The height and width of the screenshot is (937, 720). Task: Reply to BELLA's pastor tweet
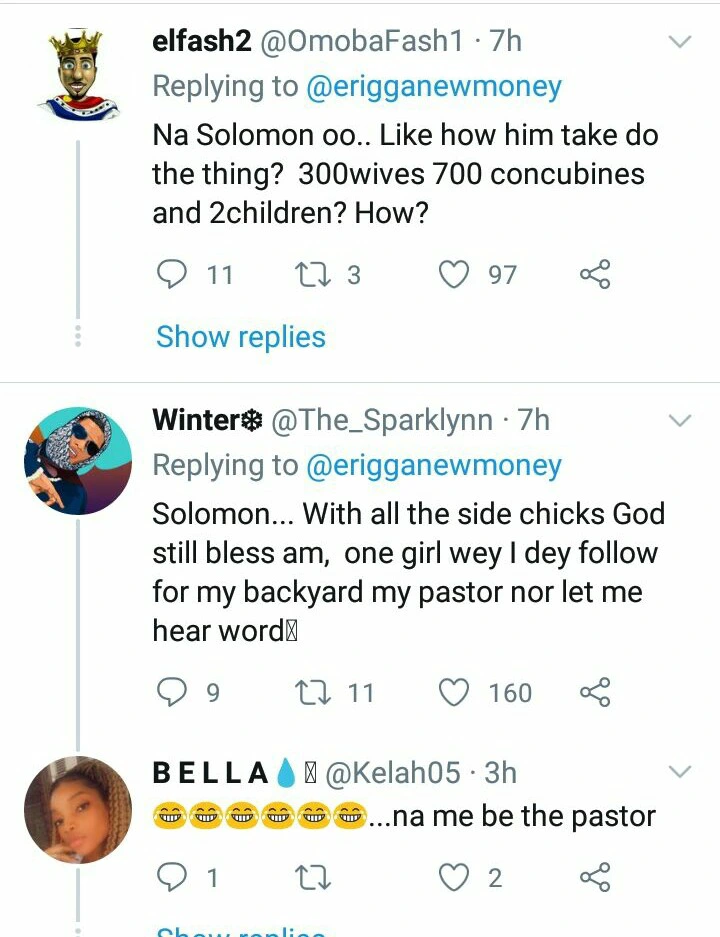174,878
